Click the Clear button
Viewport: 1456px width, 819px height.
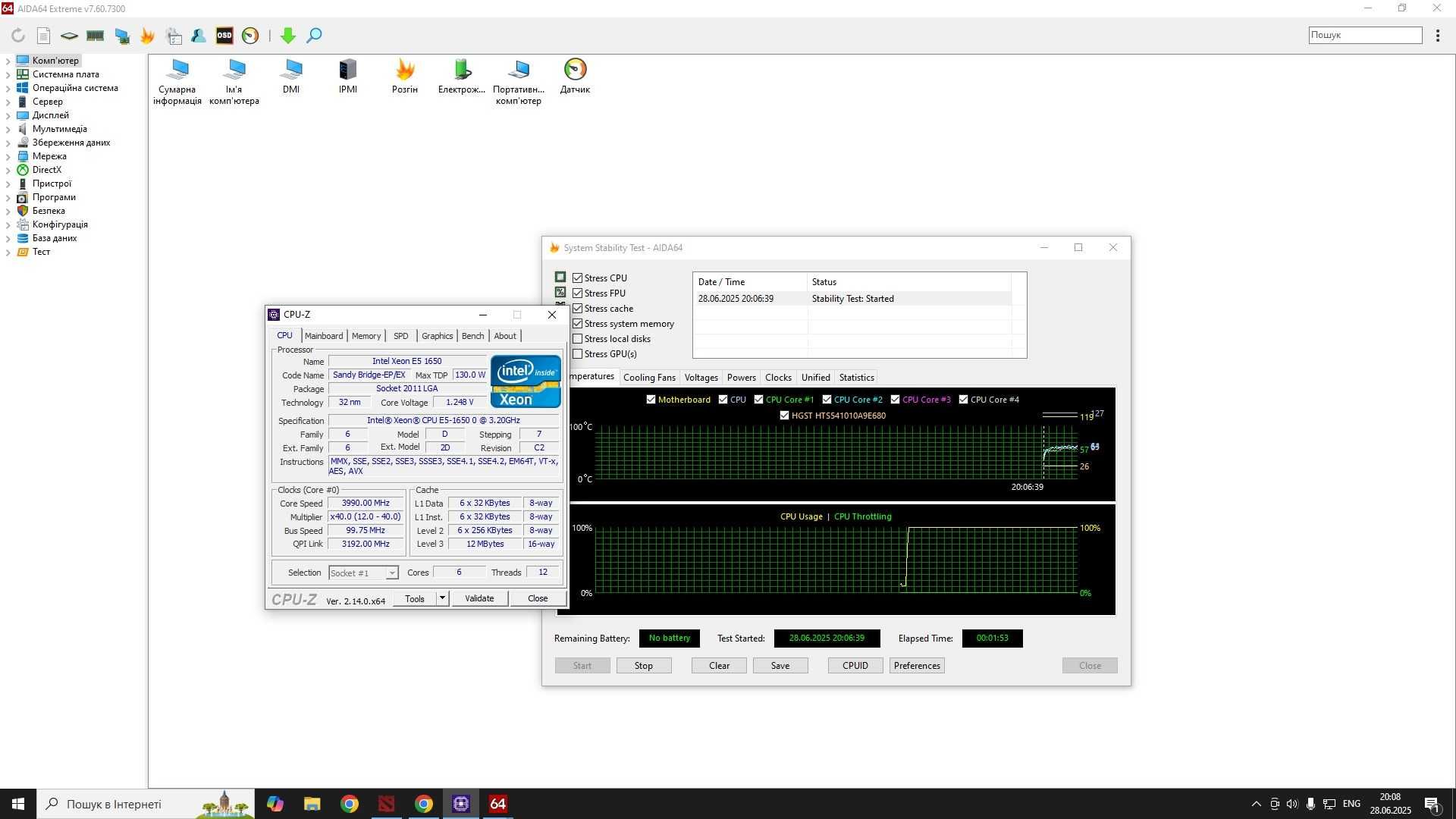tap(719, 666)
